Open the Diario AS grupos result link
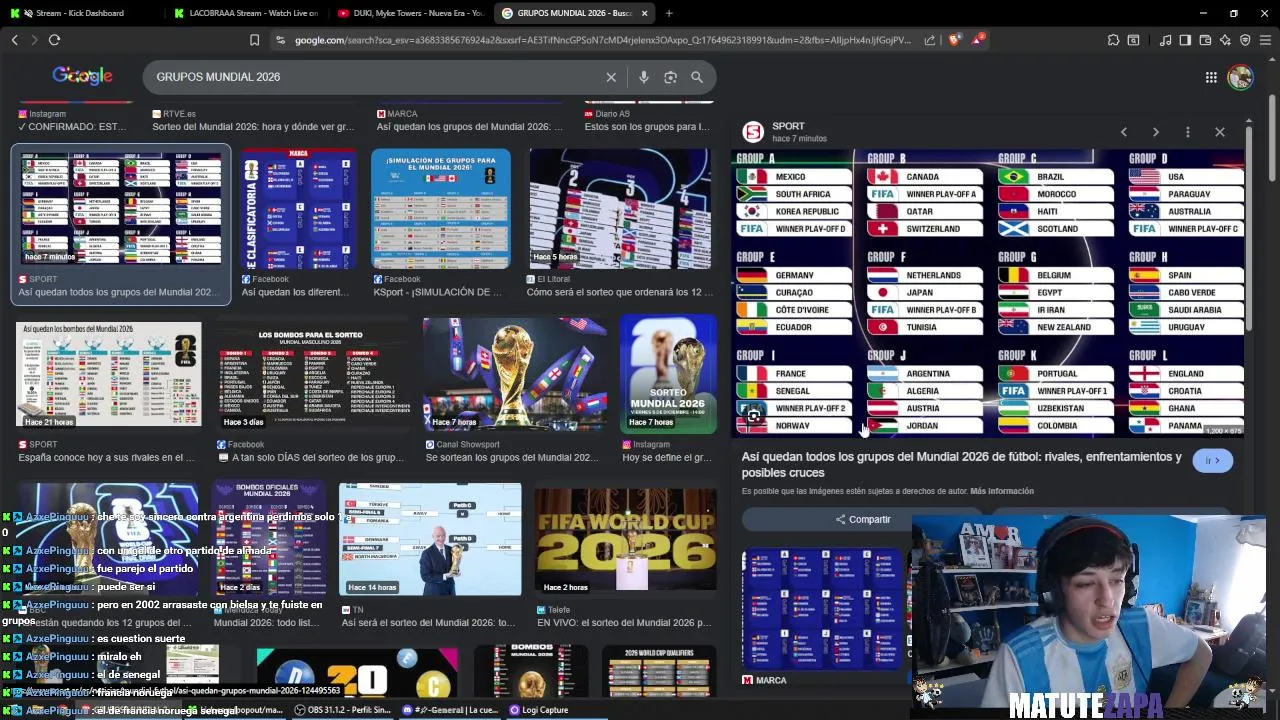The height and width of the screenshot is (720, 1280). [647, 127]
